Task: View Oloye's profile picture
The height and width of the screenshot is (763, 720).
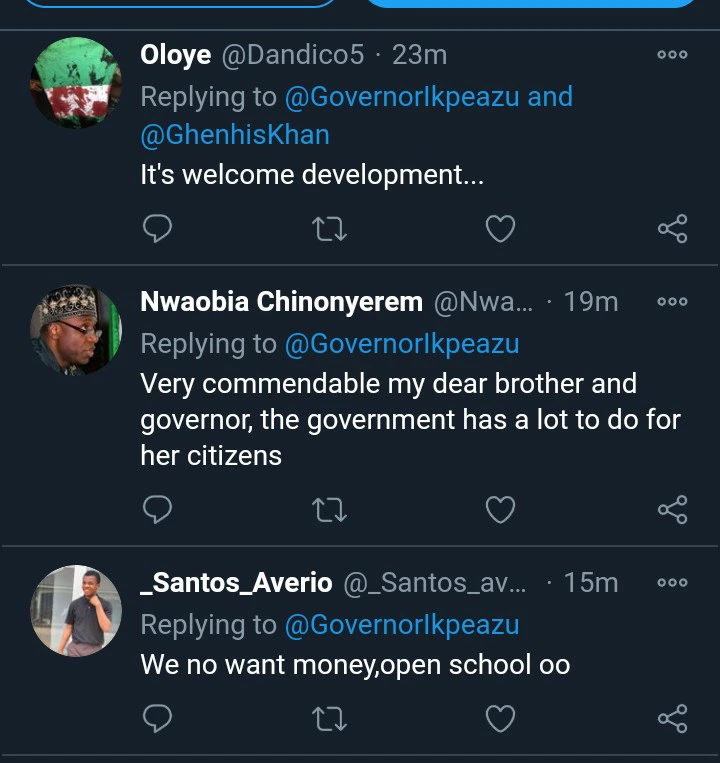Action: 76,83
